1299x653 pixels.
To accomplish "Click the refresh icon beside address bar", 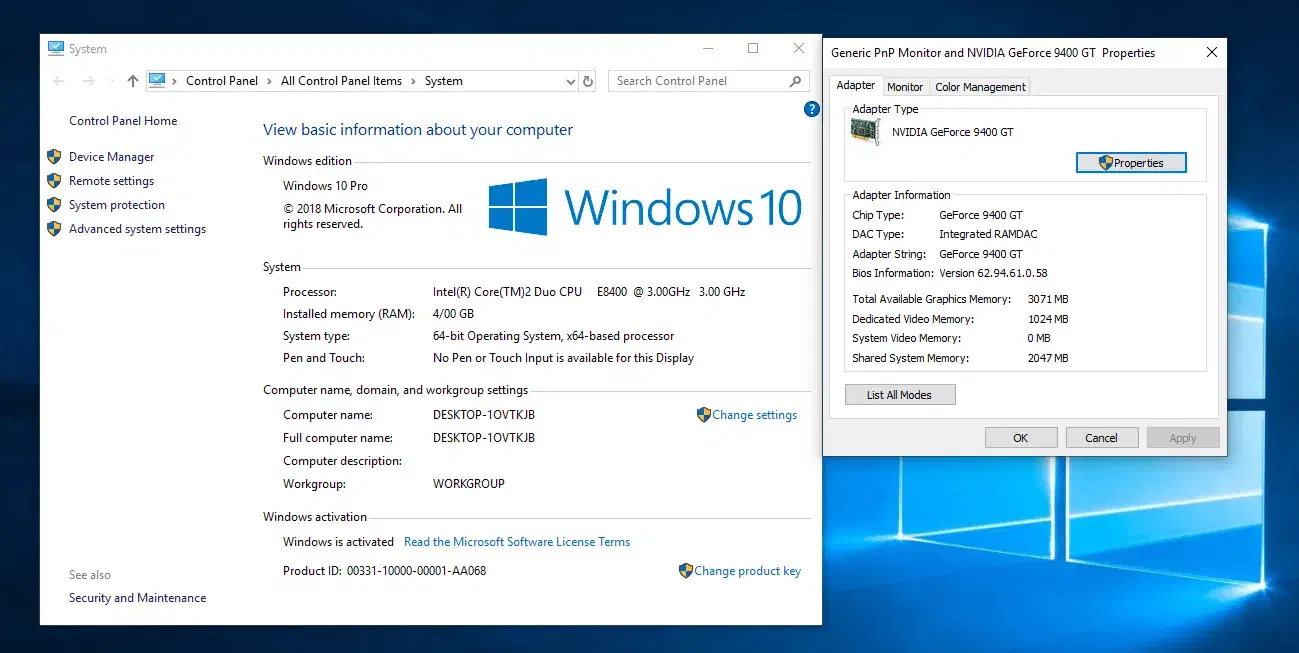I will (x=588, y=81).
